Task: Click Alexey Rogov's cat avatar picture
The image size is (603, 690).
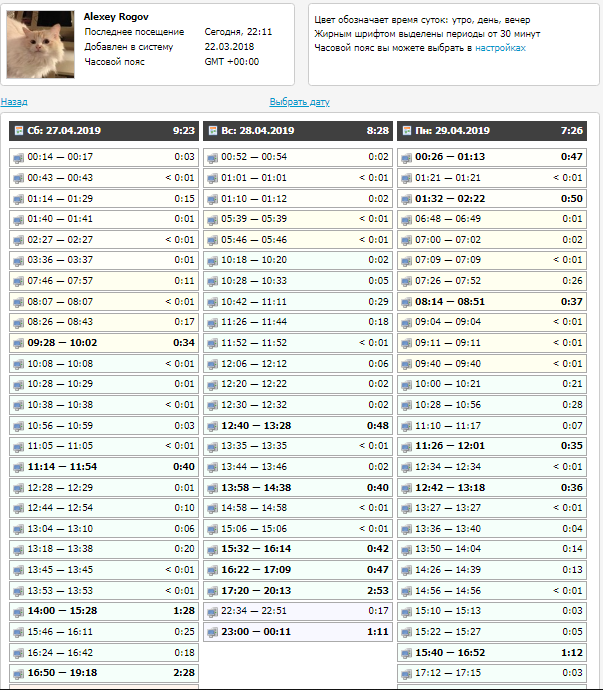Action: tap(40, 45)
